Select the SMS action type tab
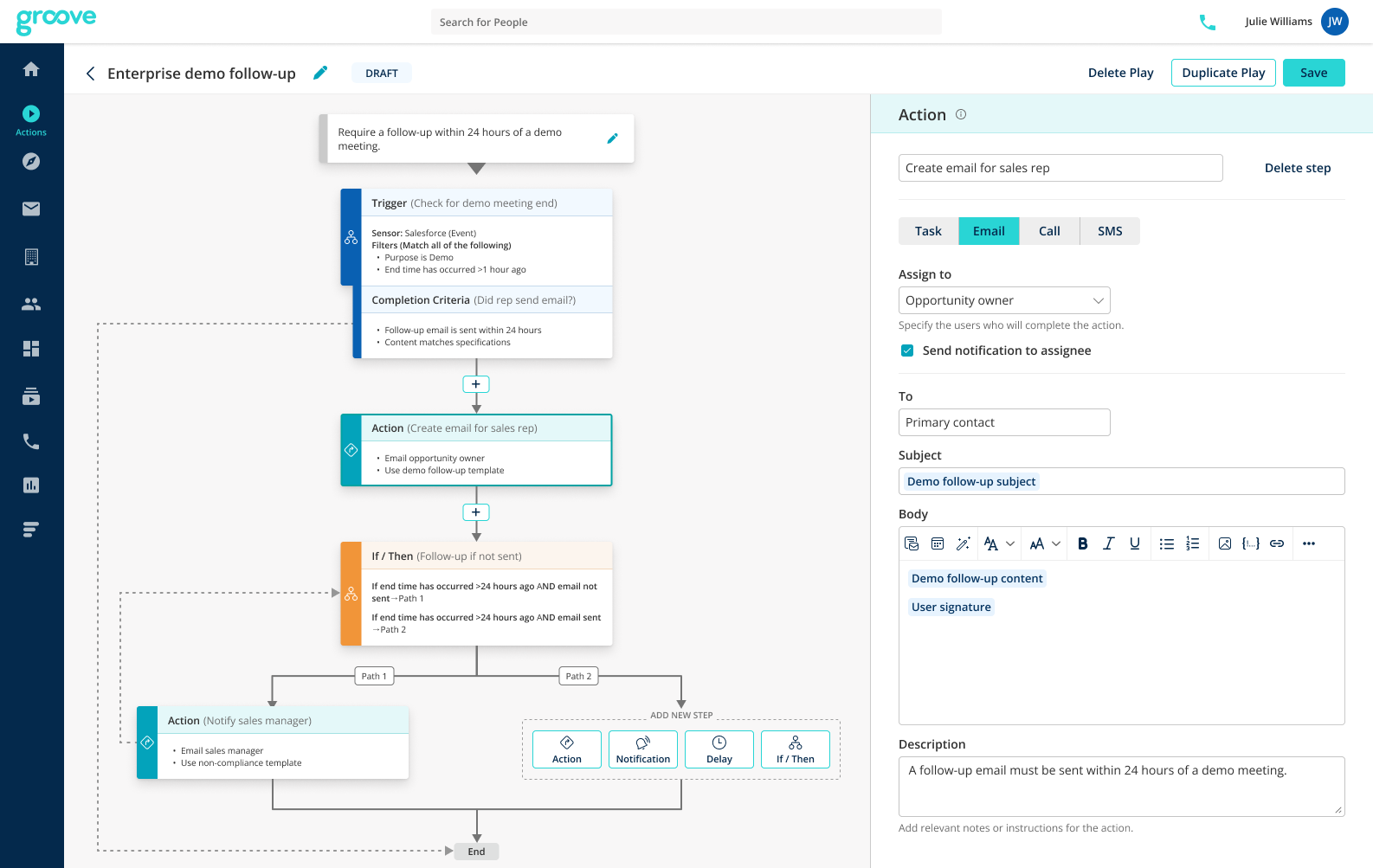 click(1110, 231)
